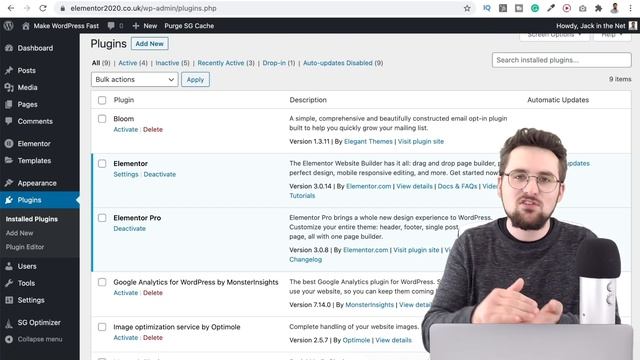Open Dashboard in the sidebar

click(x=35, y=48)
